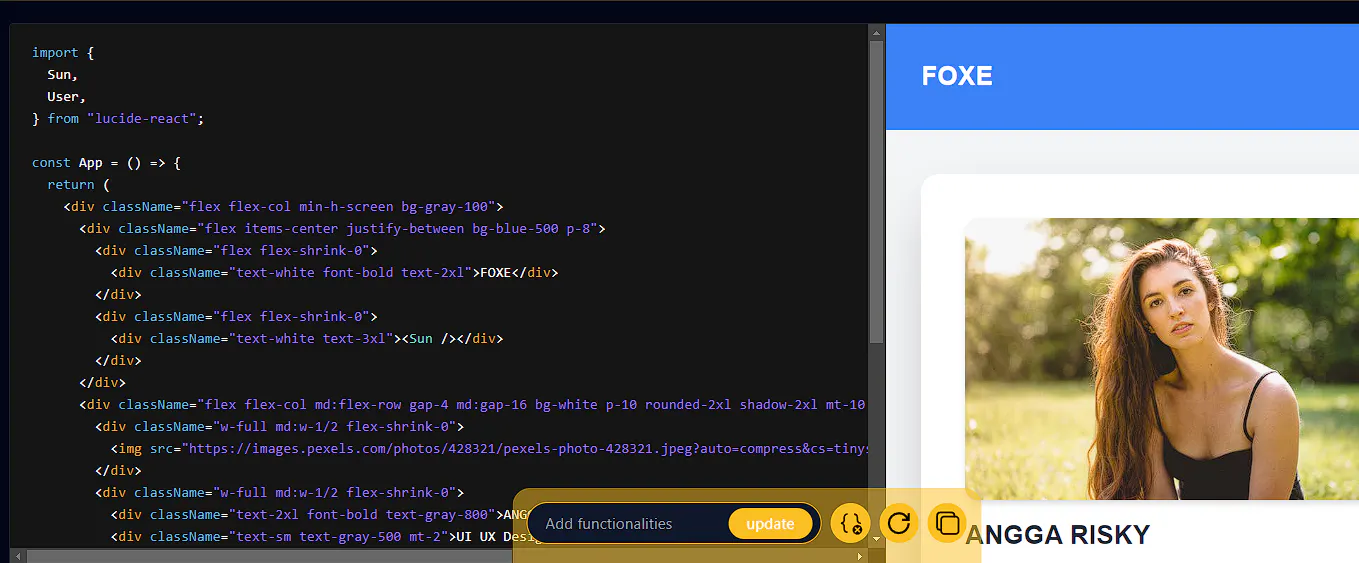The width and height of the screenshot is (1359, 563).
Task: Click the "import {" line in code editor
Action: pos(63,52)
